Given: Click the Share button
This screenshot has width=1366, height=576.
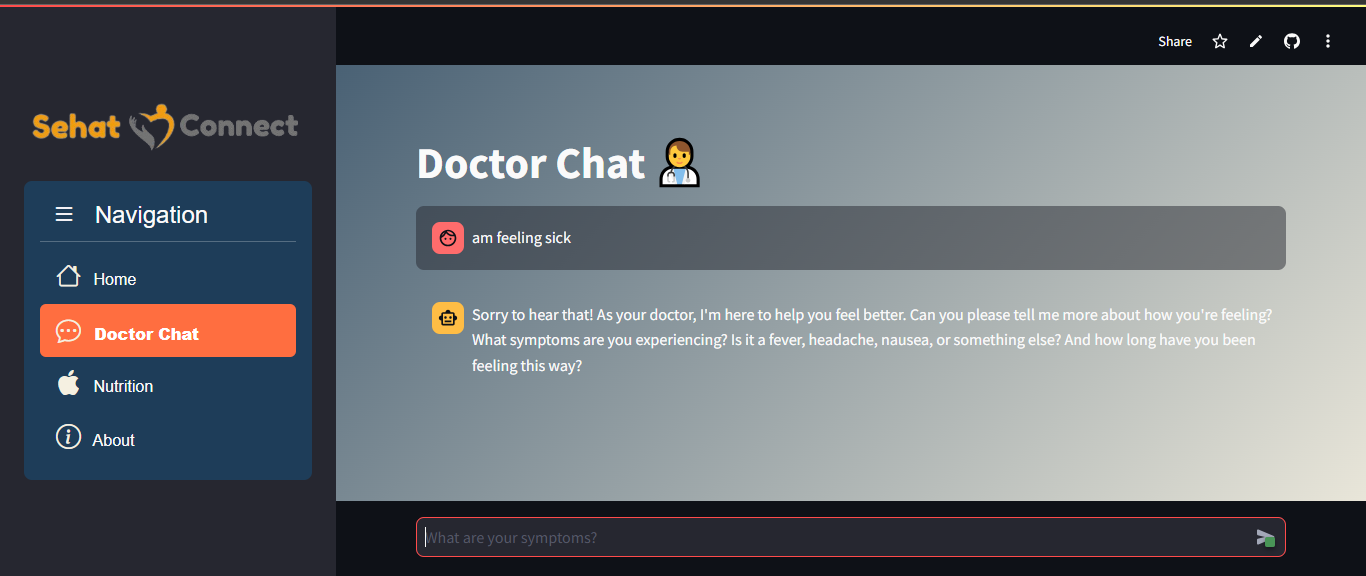Looking at the screenshot, I should [x=1174, y=41].
